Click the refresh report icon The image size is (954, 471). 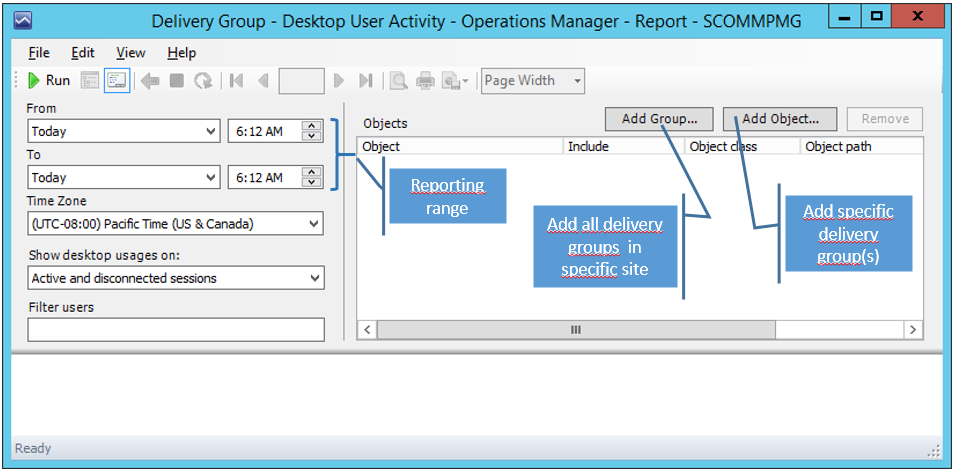coord(203,81)
